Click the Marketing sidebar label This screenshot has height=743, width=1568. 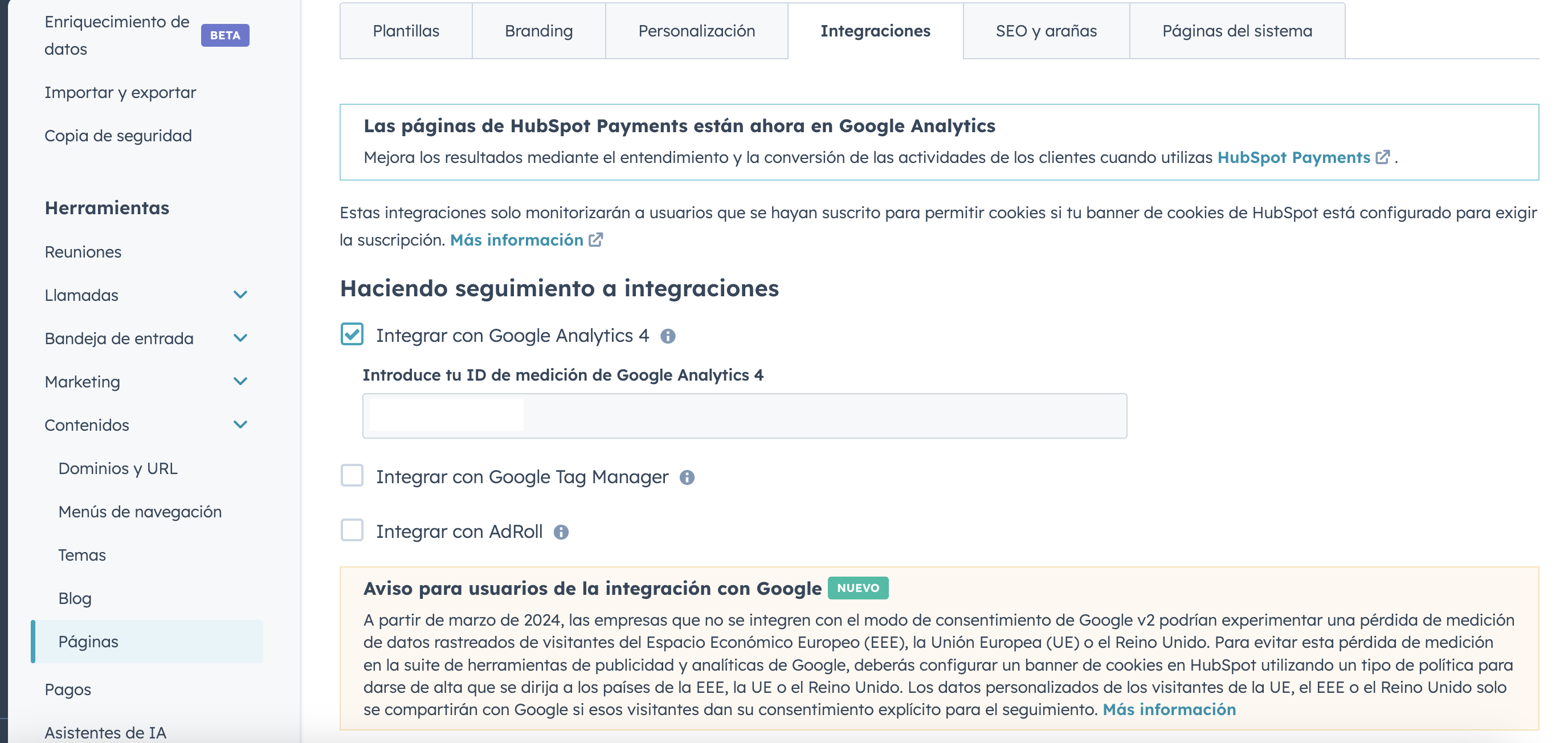(82, 382)
